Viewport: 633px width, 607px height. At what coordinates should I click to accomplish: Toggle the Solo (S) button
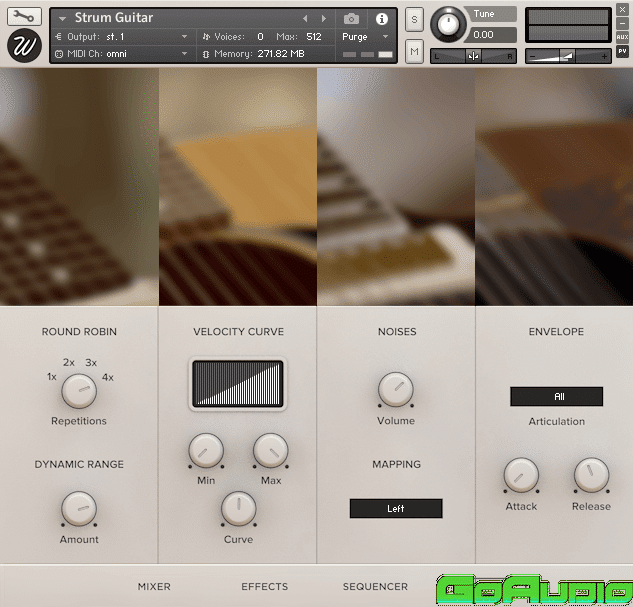[x=414, y=20]
